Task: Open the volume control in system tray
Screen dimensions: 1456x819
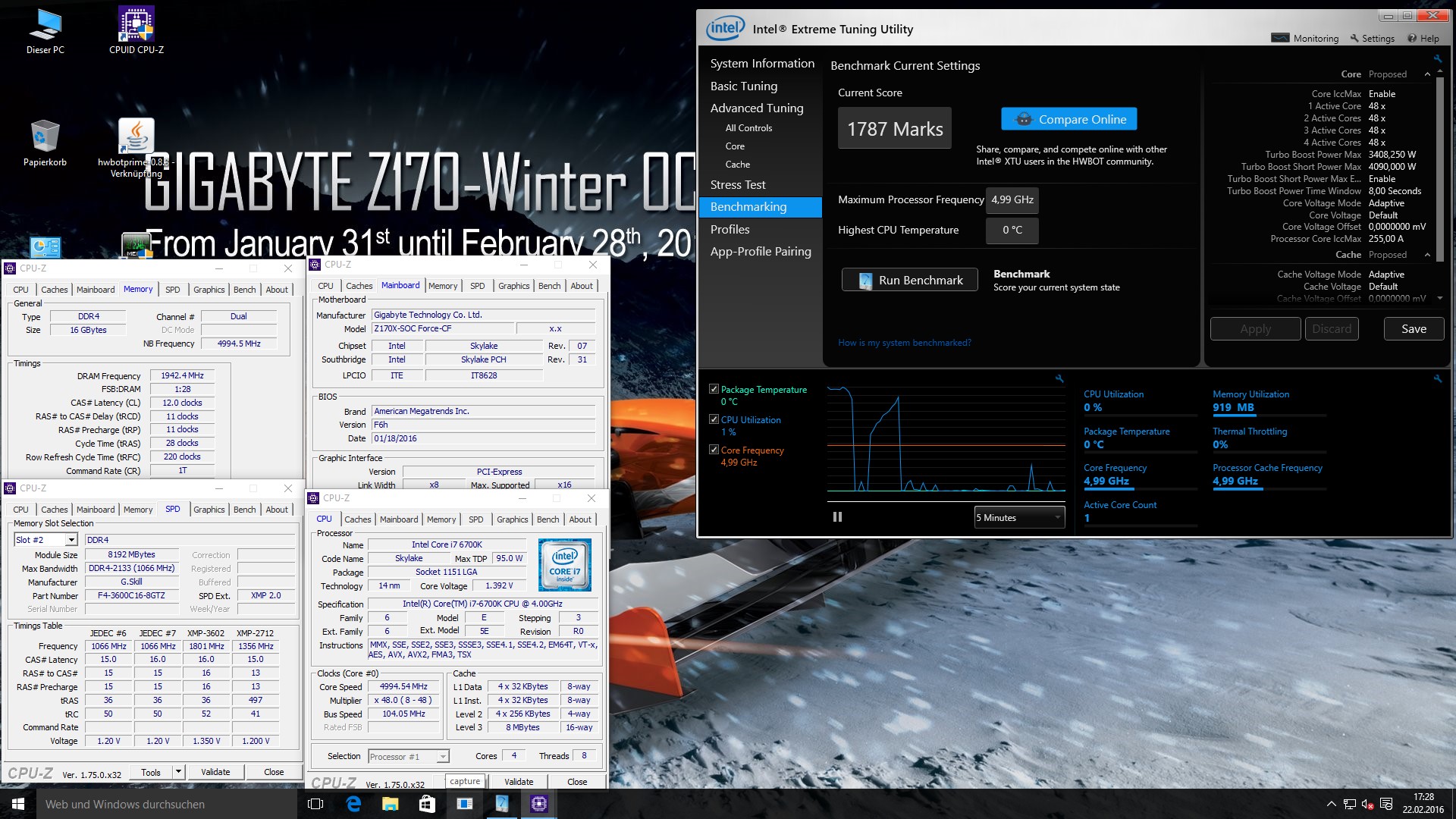Action: (1368, 804)
